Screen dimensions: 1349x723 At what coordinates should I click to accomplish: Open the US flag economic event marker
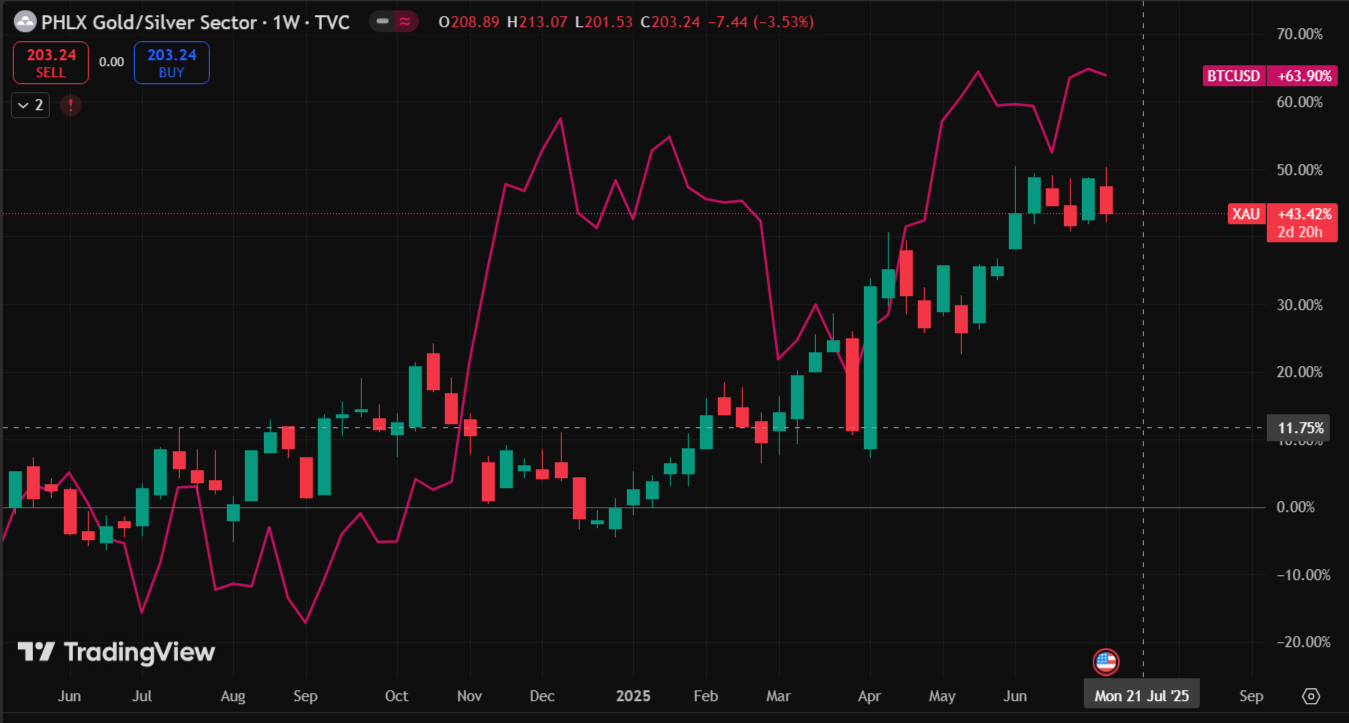tap(1105, 661)
